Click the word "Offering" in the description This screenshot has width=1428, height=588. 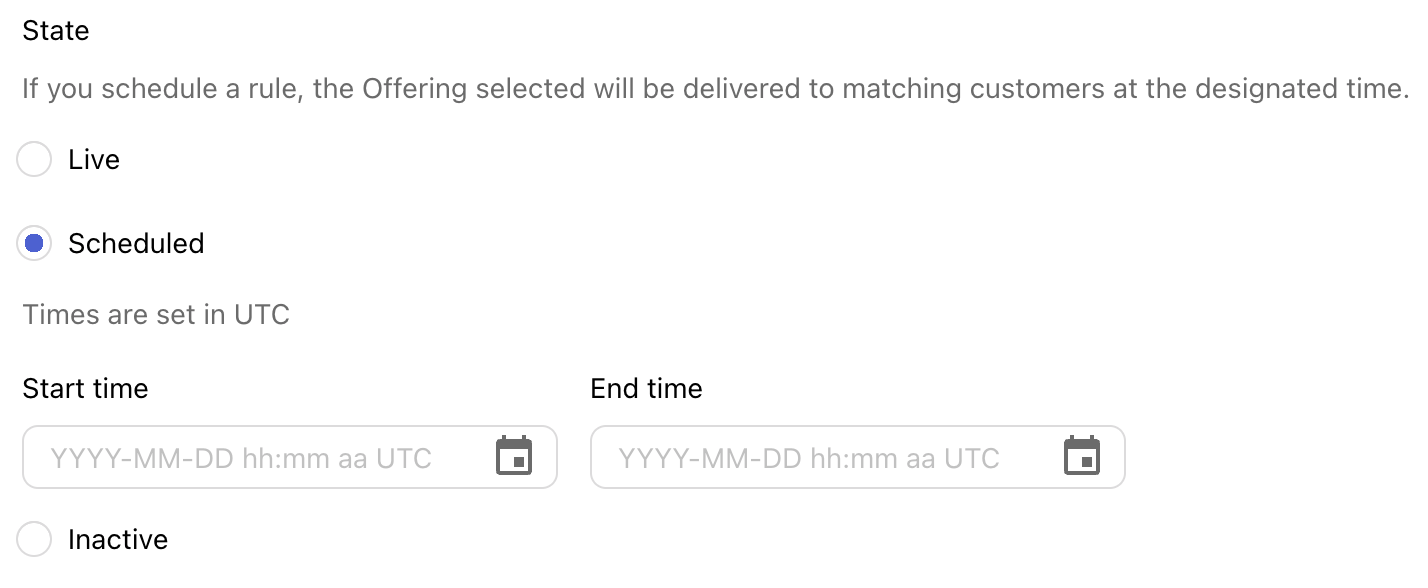[x=414, y=89]
